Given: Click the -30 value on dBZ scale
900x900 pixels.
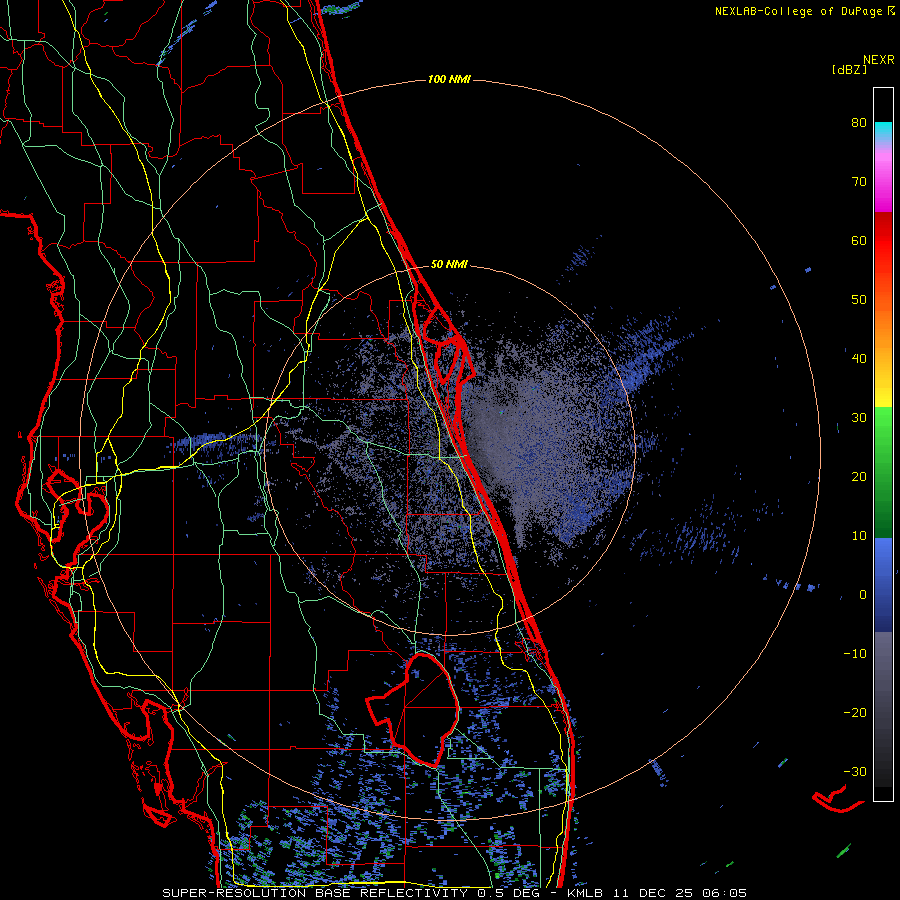Looking at the screenshot, I should [855, 771].
